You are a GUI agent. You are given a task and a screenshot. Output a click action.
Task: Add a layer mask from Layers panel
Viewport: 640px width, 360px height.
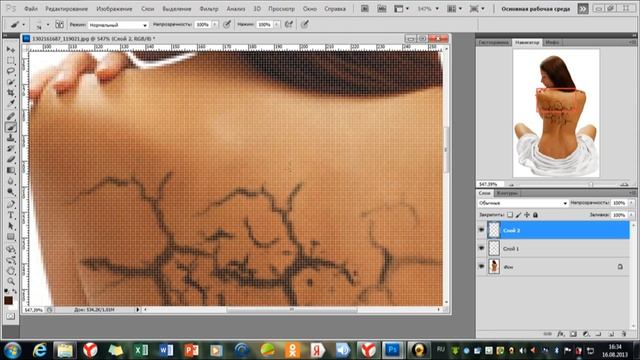click(x=573, y=333)
